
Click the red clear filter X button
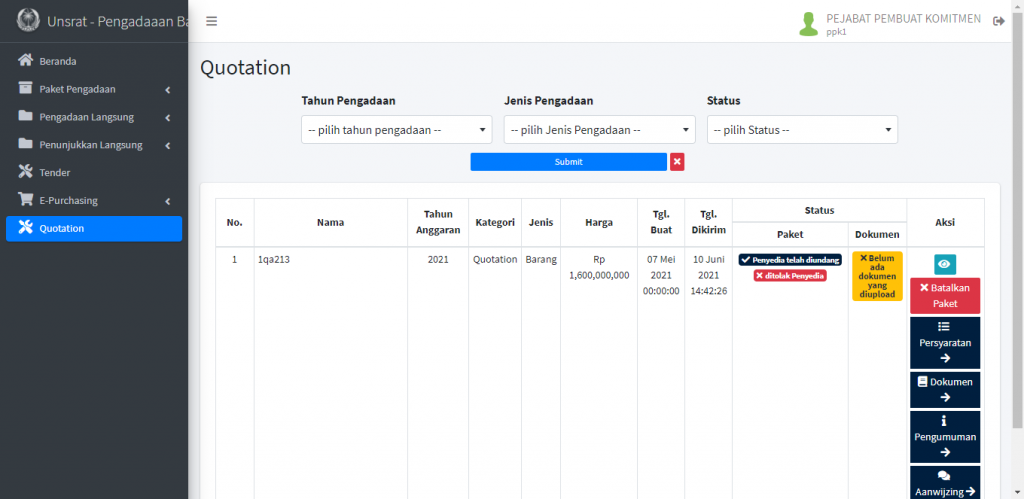point(677,162)
